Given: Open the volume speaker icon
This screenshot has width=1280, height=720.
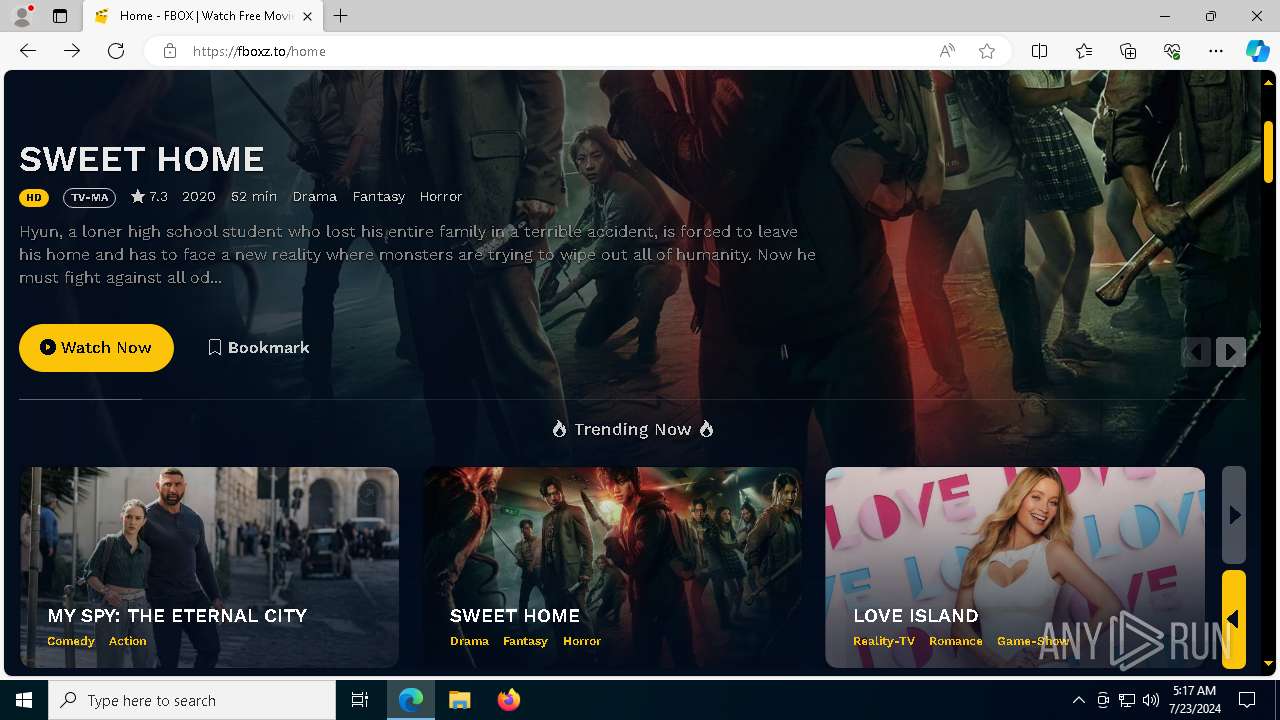Looking at the screenshot, I should [1151, 700].
